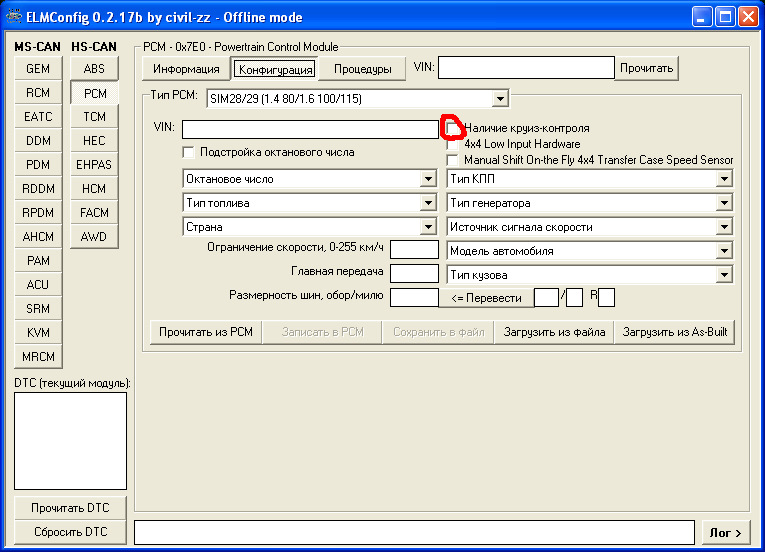Screen dimensions: 765x552
Task: Click the Главная передача input field
Action: (x=414, y=273)
